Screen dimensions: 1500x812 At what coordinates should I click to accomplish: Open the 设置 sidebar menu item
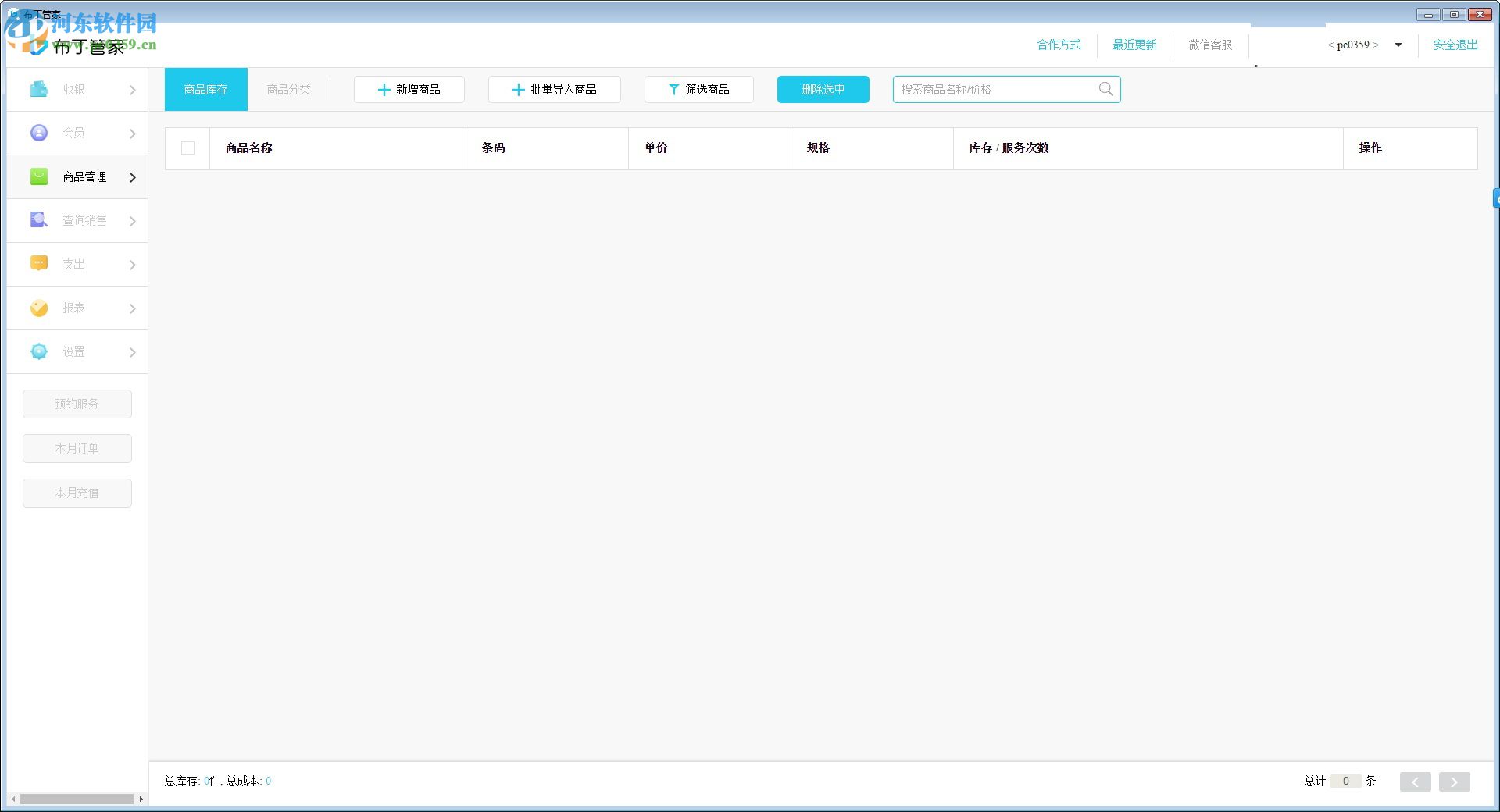click(77, 351)
